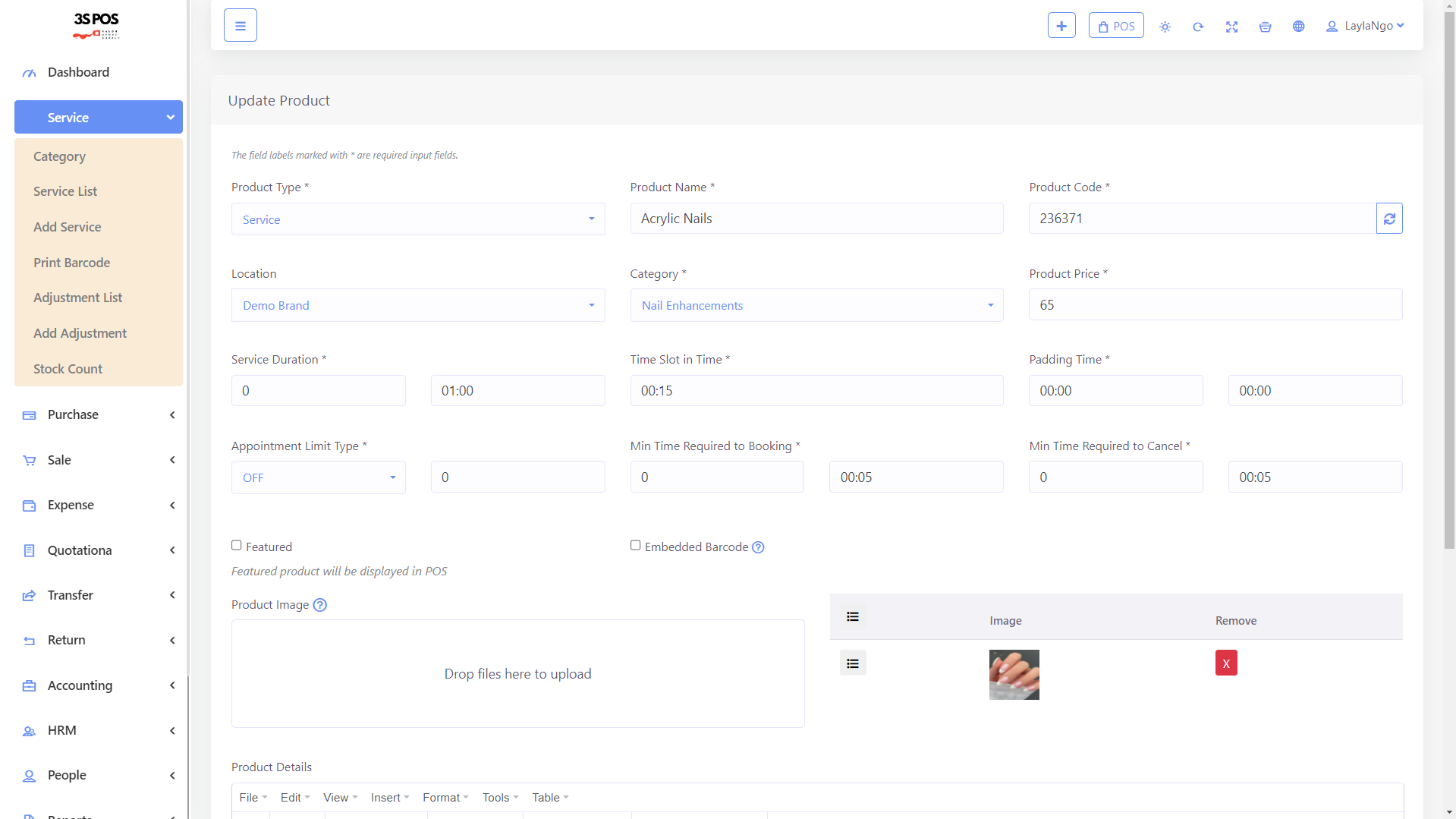Screen dimensions: 1456x819
Task: Open Service List in sidebar
Action: tap(65, 191)
